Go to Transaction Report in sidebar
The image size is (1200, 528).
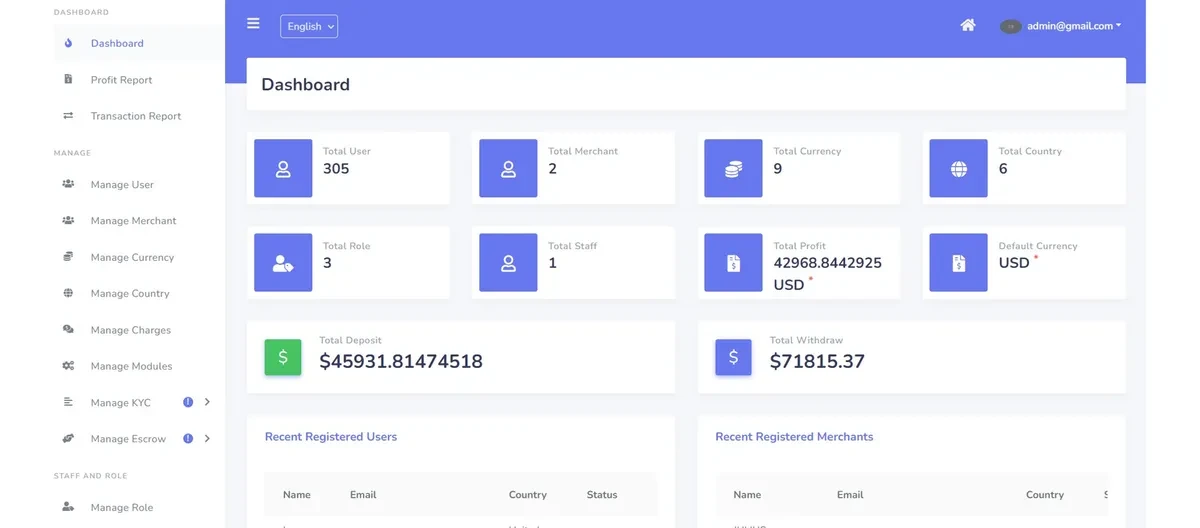135,116
